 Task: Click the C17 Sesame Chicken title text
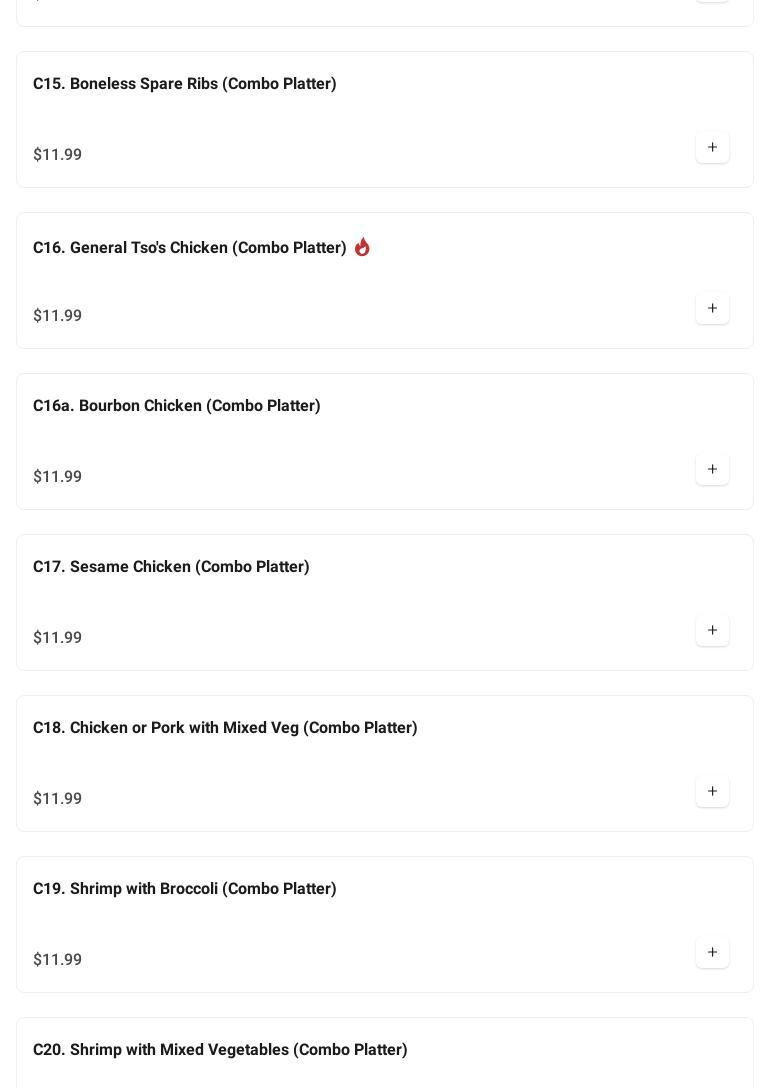[171, 567]
